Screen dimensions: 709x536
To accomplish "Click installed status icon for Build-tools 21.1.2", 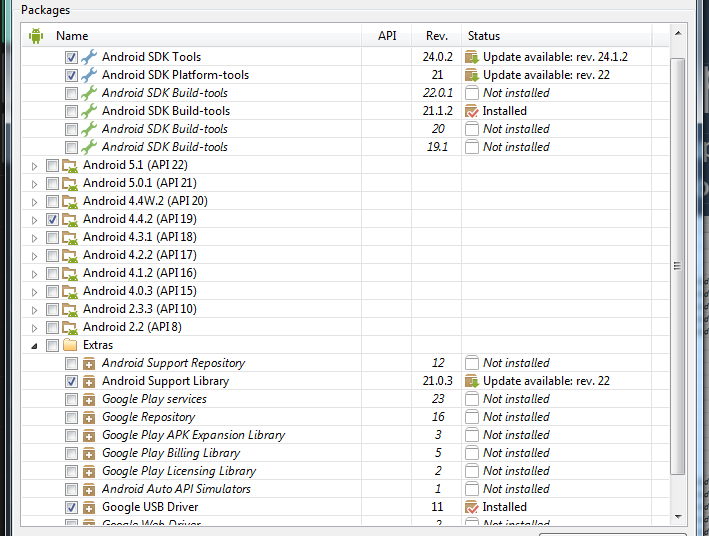I will pos(472,111).
